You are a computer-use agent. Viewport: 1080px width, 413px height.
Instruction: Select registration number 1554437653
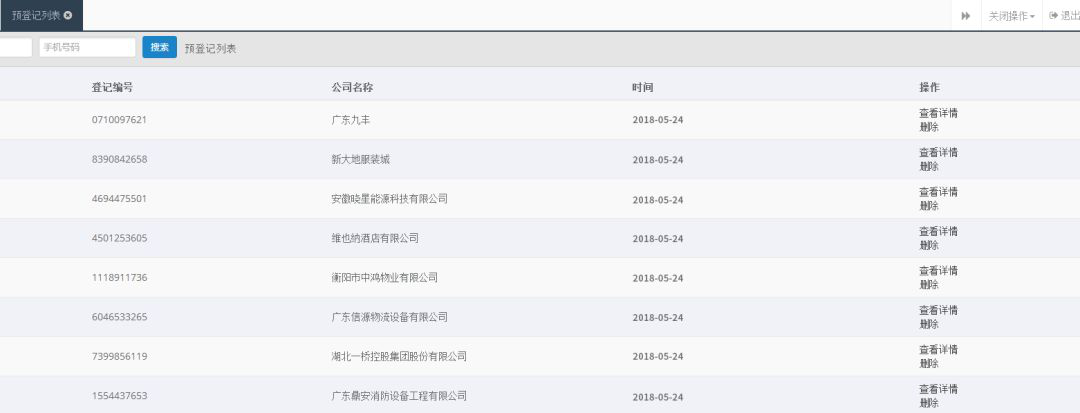pyautogui.click(x=119, y=396)
